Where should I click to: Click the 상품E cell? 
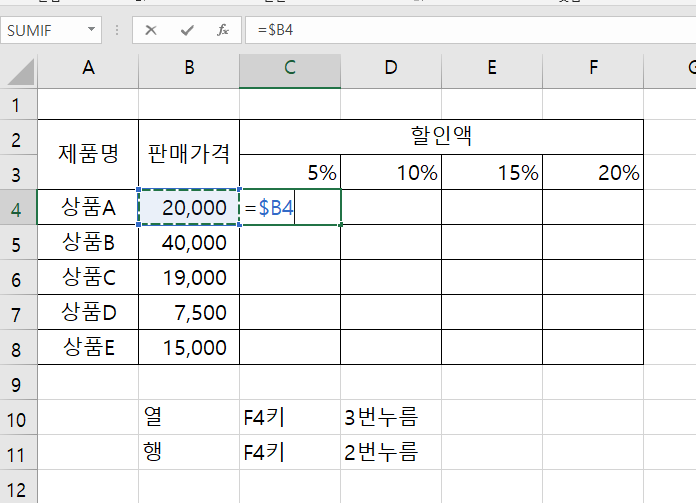click(88, 348)
